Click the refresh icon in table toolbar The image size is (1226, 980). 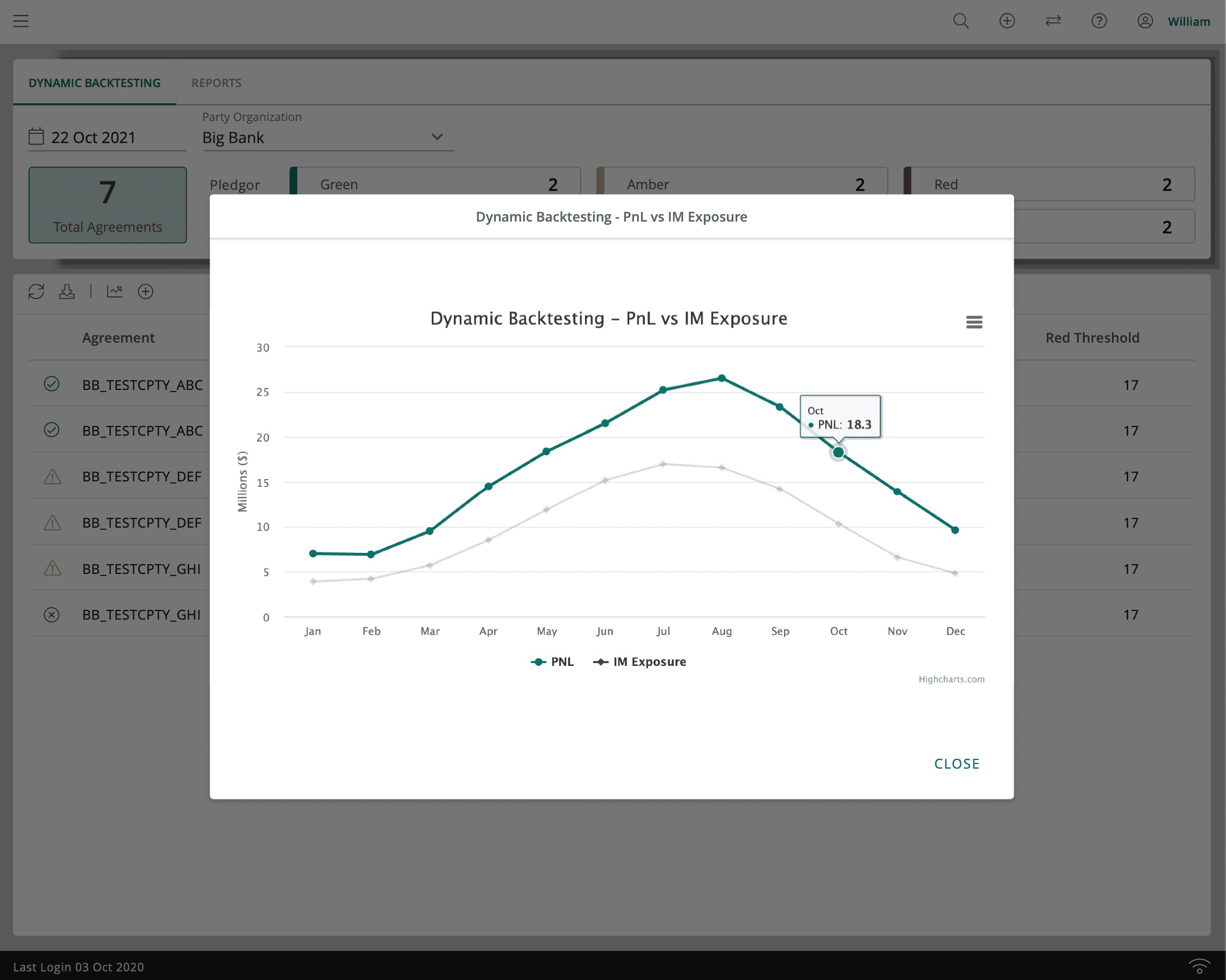pos(37,292)
